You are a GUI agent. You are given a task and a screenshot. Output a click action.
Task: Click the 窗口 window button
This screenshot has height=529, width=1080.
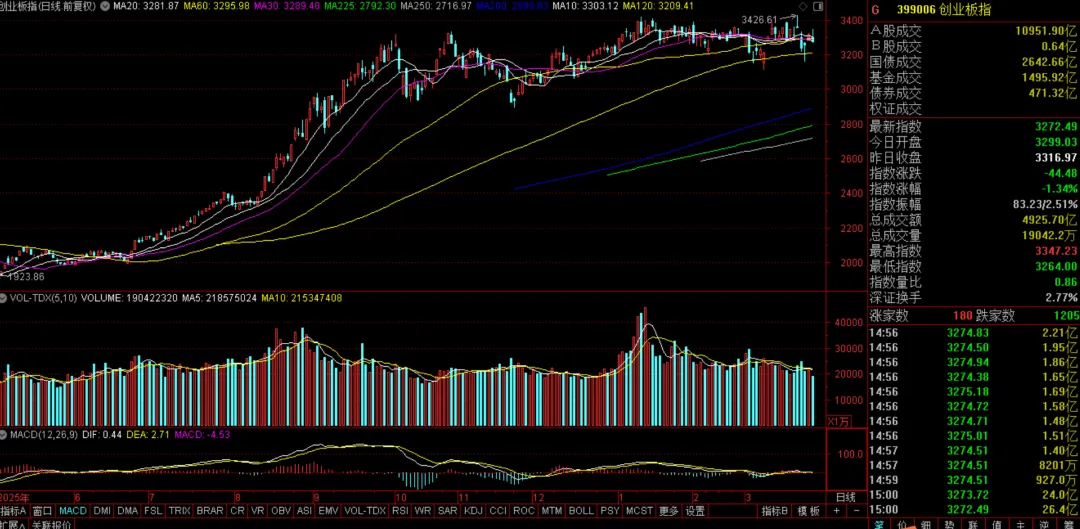point(43,510)
